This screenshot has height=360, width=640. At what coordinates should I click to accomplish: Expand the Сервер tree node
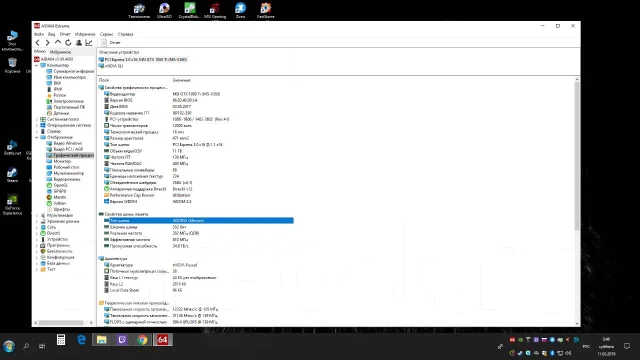(x=37, y=131)
